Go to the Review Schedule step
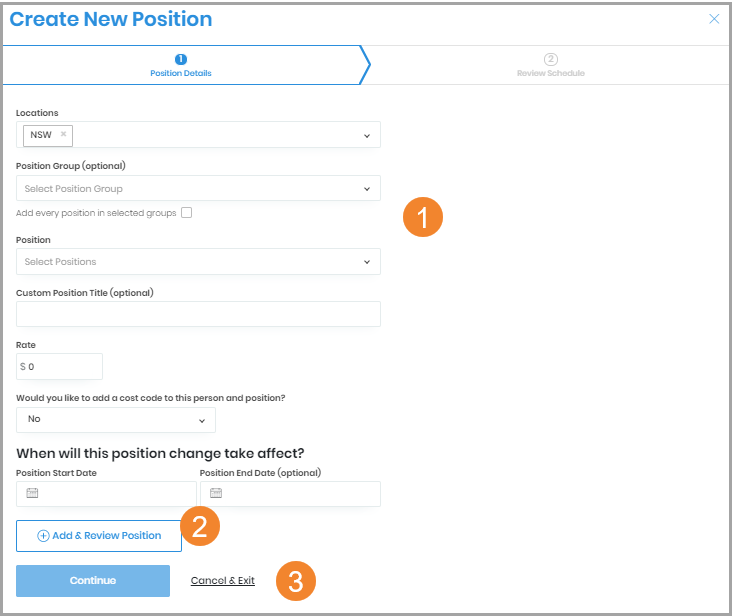Viewport: 732px width, 616px height. coord(551,73)
